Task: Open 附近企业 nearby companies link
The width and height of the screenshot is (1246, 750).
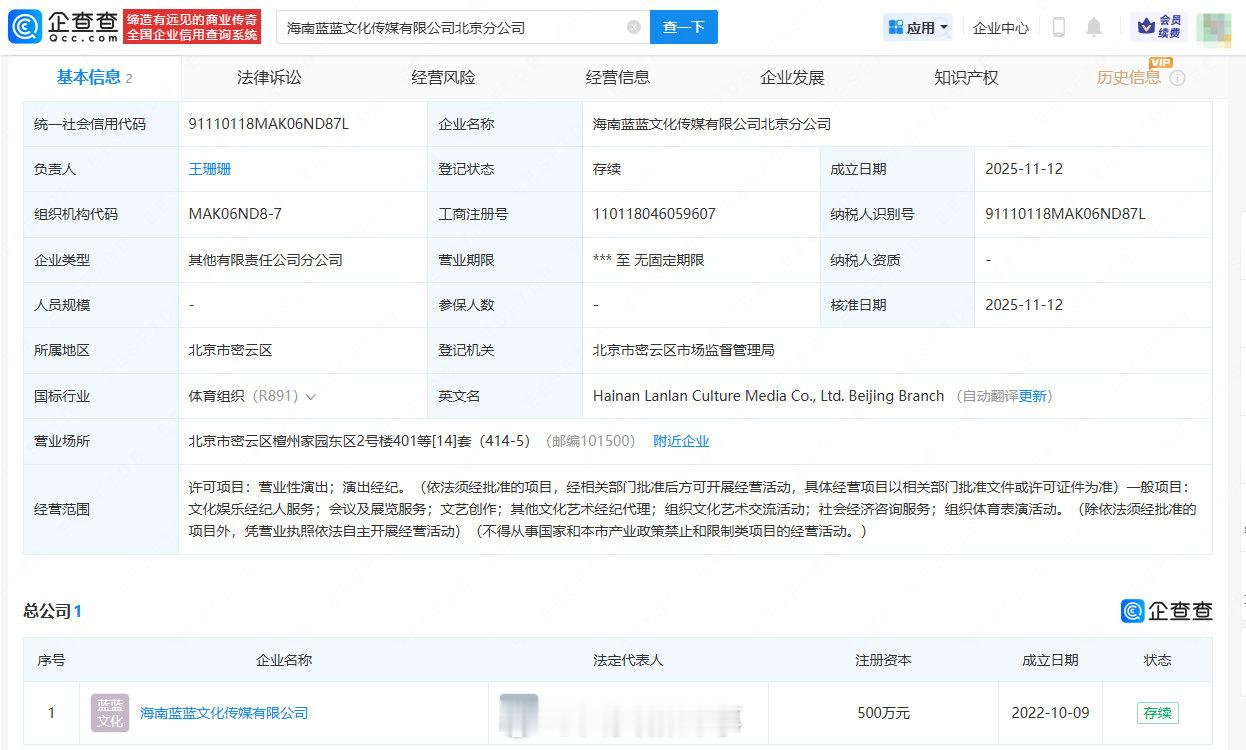Action: point(681,441)
